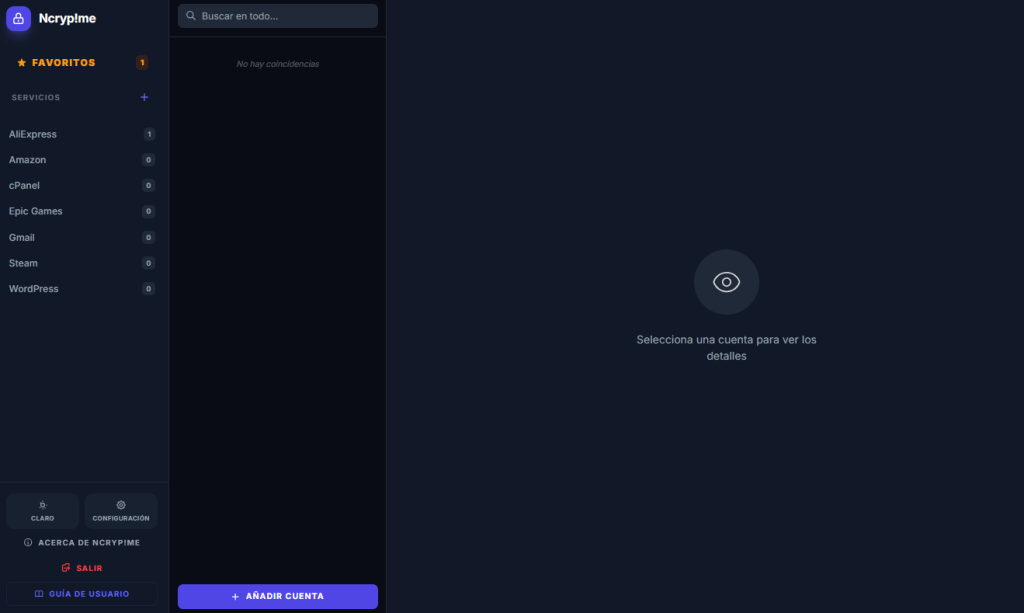The width and height of the screenshot is (1024, 613).
Task: Click Salir to log out
Action: point(82,568)
